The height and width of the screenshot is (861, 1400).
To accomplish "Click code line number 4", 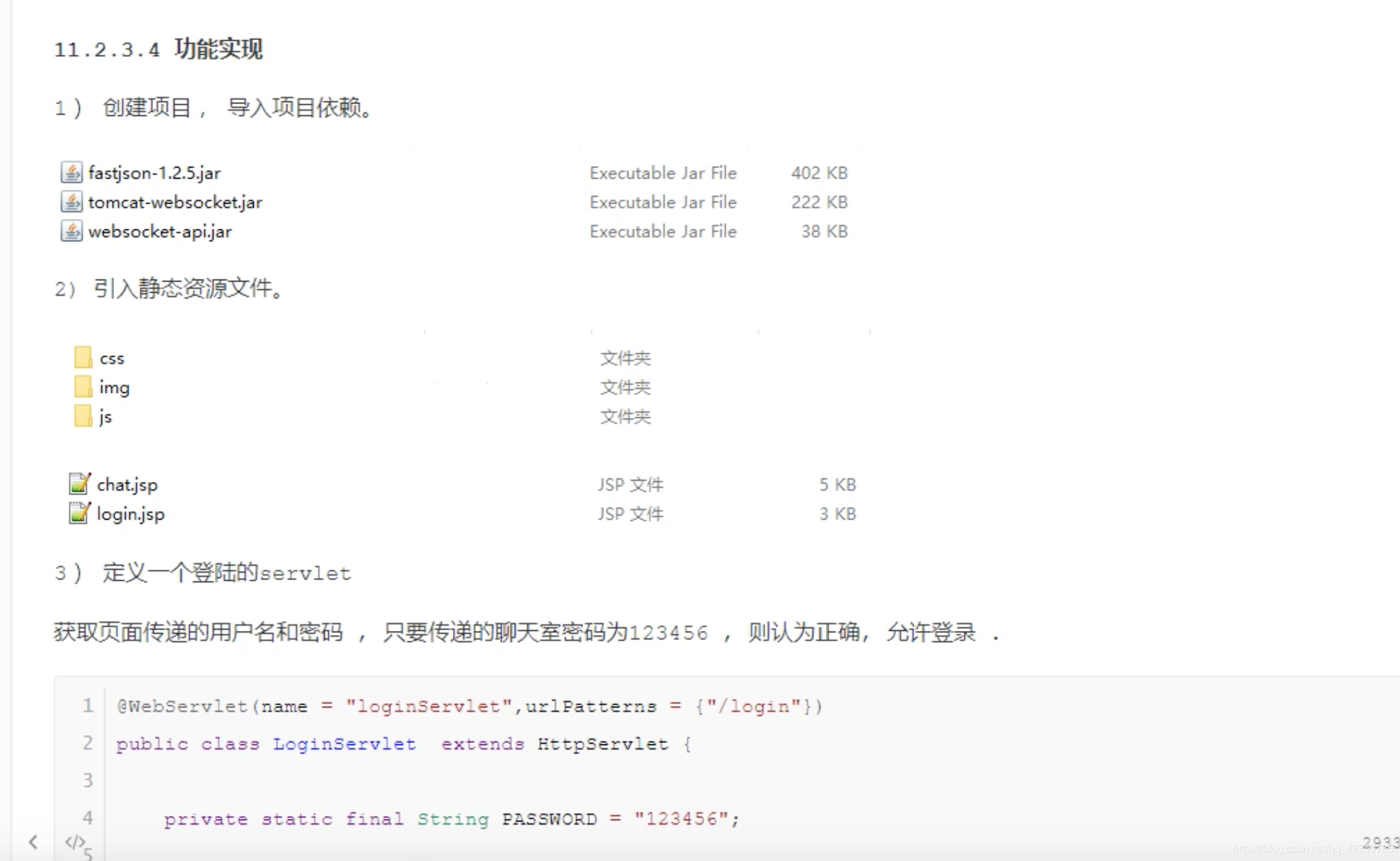I will (88, 818).
